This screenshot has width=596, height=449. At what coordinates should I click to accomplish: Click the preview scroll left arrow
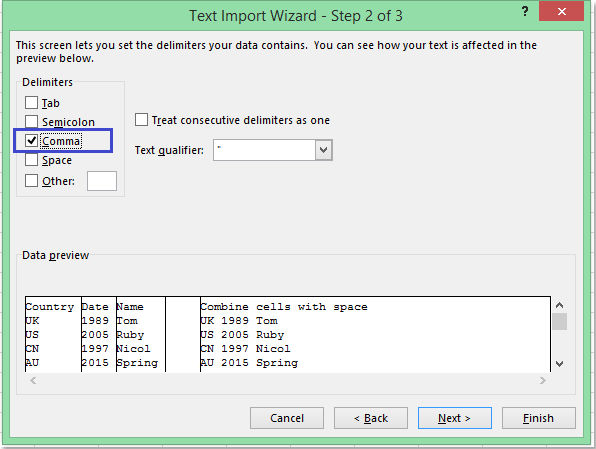click(33, 381)
